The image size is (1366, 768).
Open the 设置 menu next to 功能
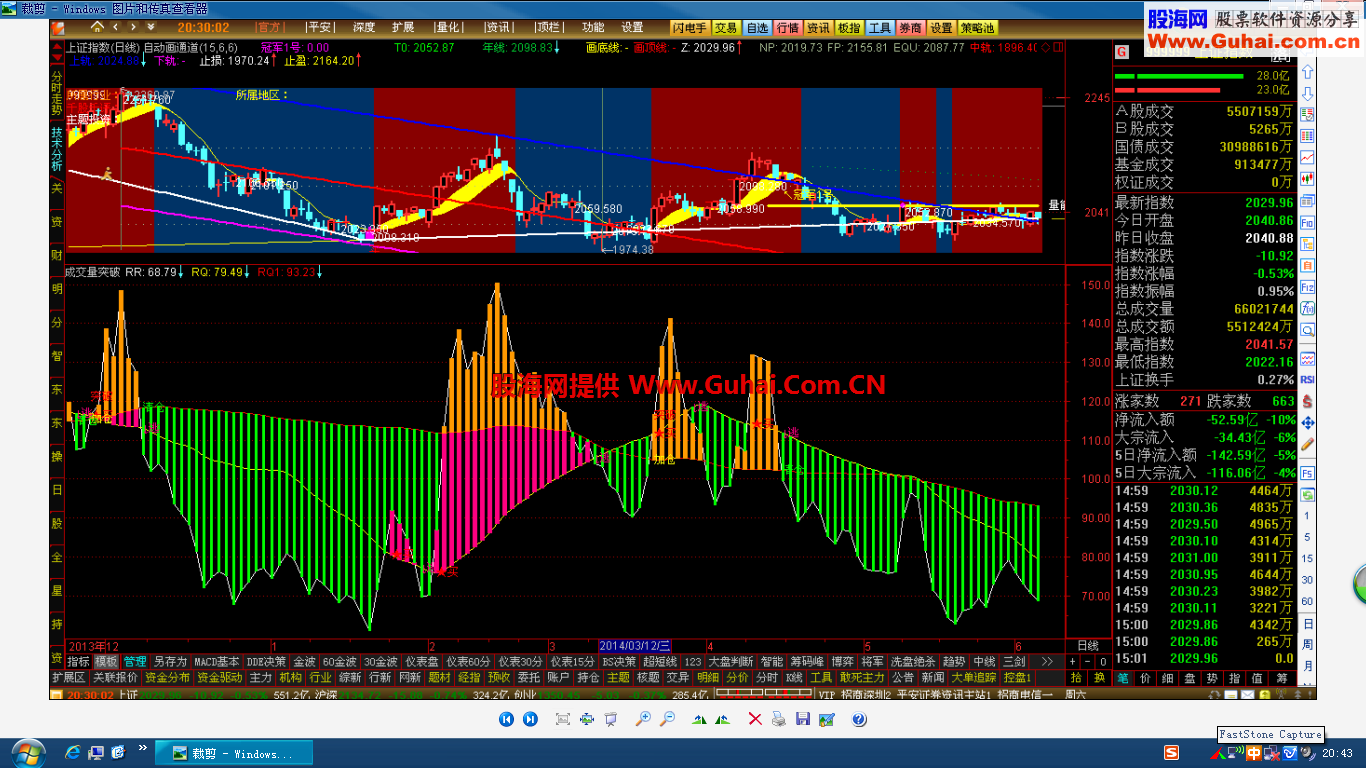(x=632, y=27)
